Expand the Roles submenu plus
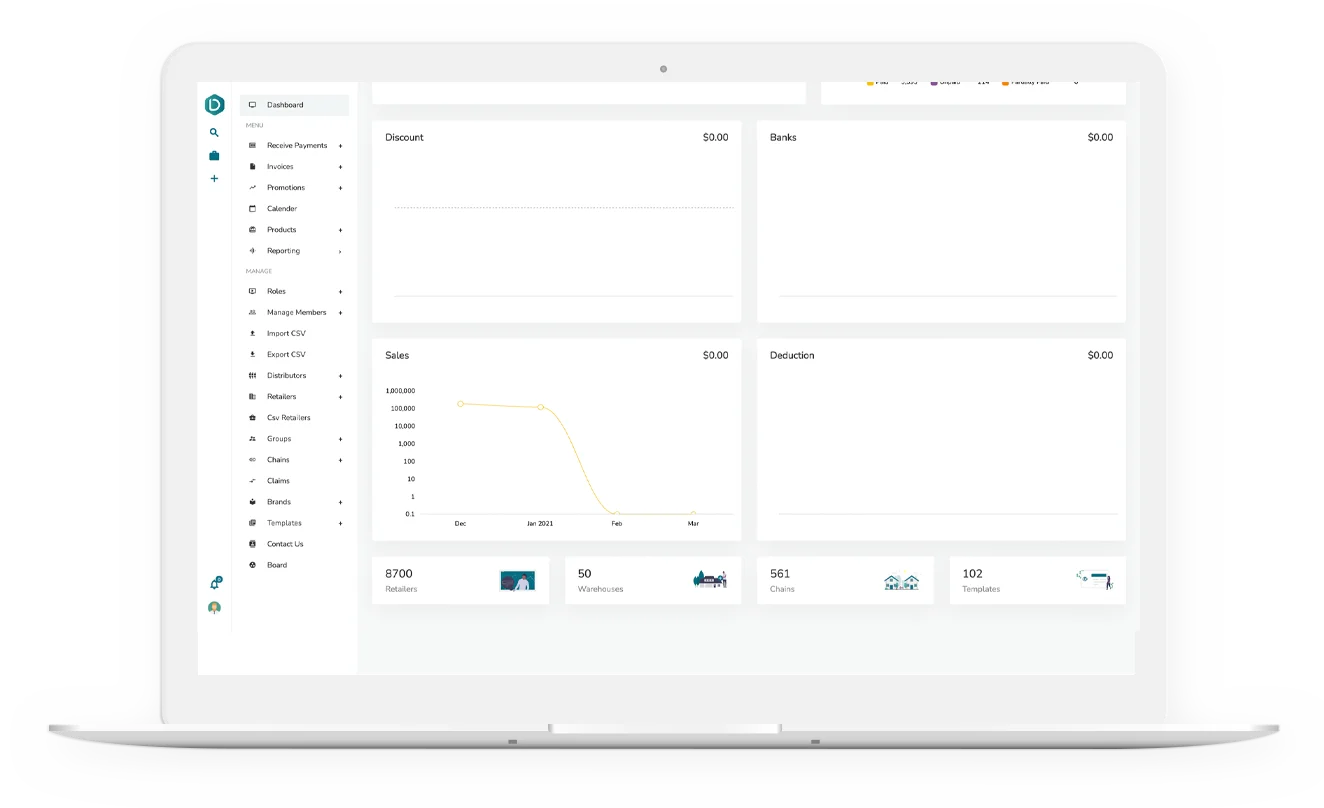Screen dimensions: 1324x808 (340, 292)
